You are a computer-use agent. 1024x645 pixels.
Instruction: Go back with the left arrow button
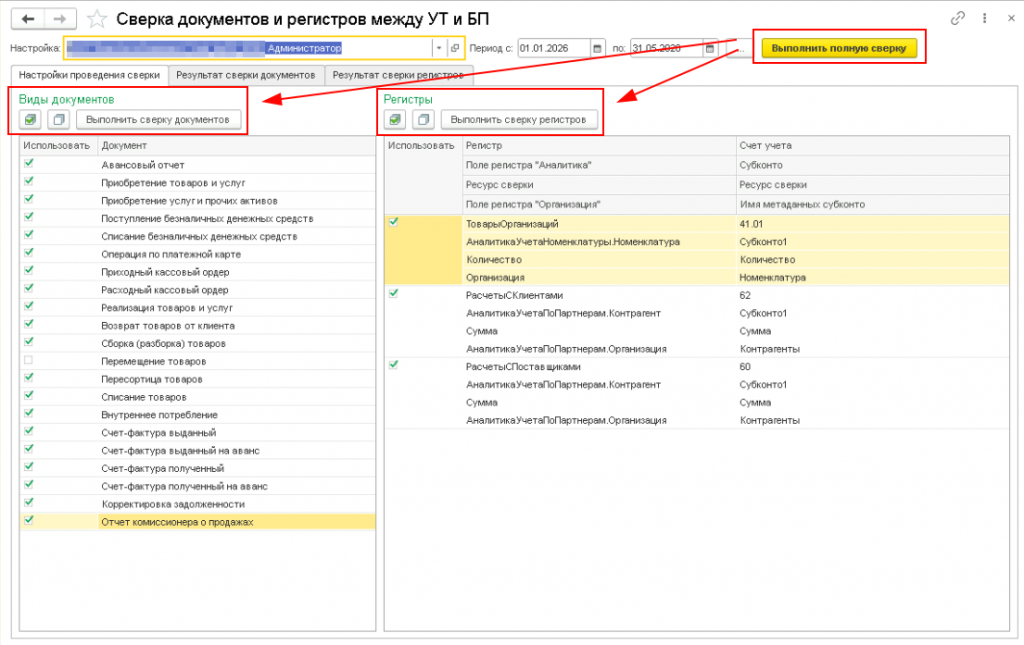27,19
